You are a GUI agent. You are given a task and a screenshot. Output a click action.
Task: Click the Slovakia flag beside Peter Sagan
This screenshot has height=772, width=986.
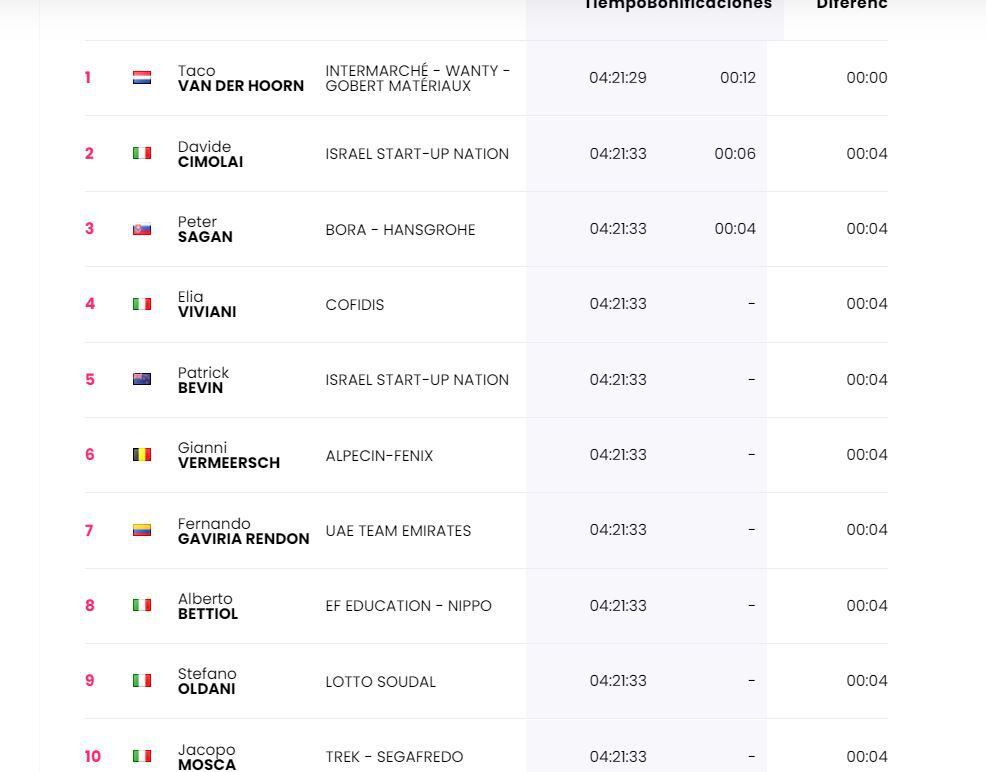point(142,229)
